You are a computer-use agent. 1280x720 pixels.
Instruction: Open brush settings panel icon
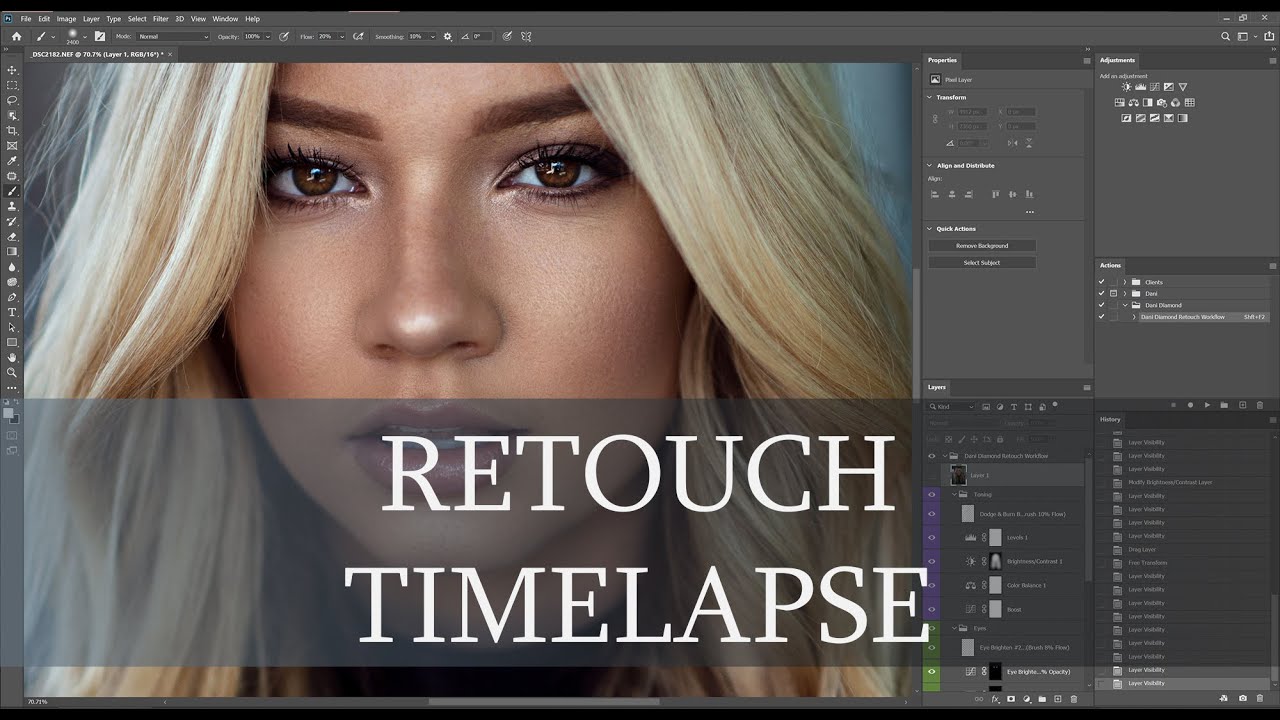[100, 36]
